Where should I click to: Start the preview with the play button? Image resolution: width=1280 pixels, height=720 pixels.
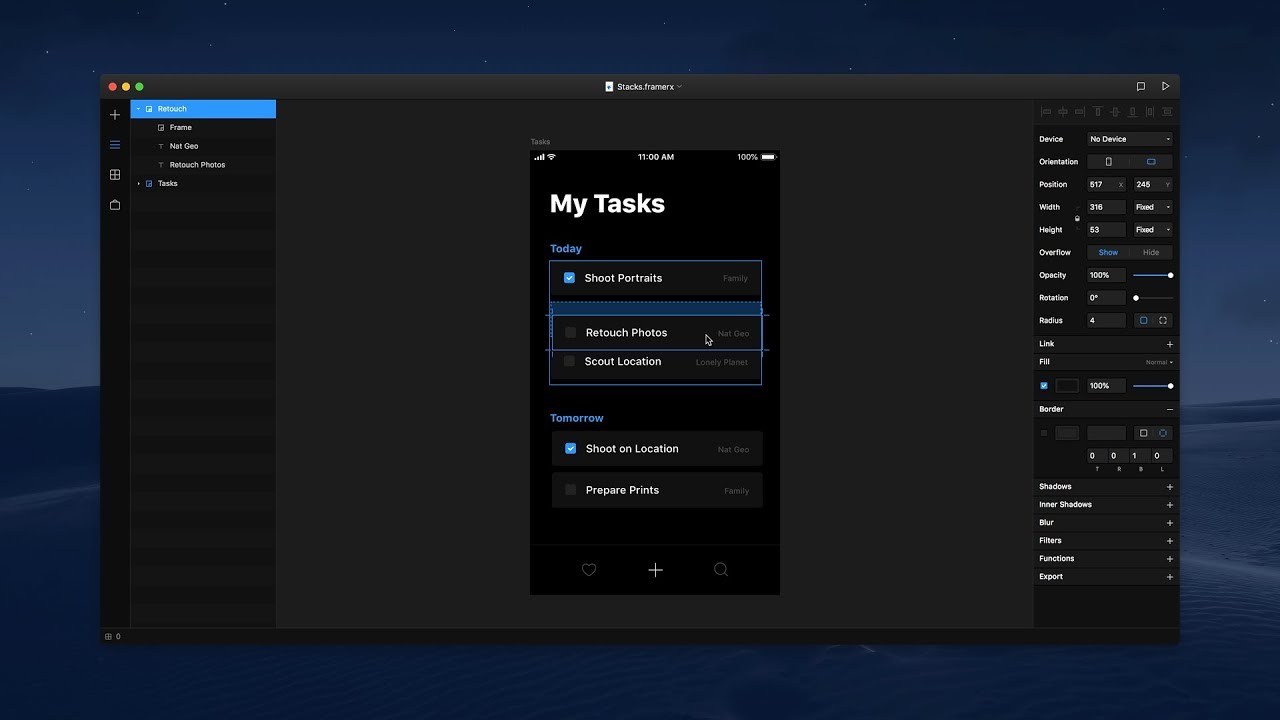[1165, 87]
